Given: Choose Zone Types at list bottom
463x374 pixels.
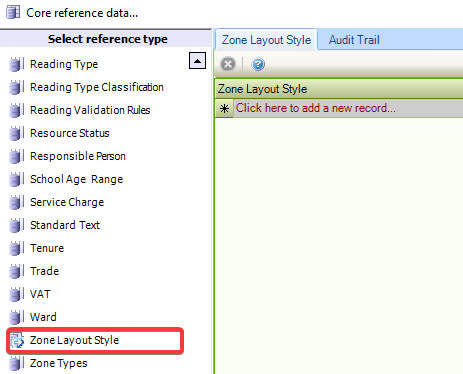Looking at the screenshot, I should coord(59,363).
